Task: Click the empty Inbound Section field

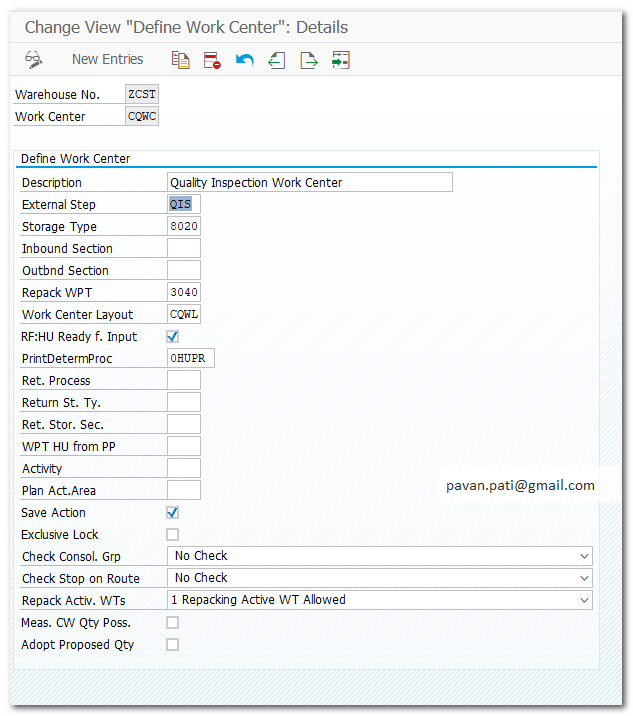Action: pyautogui.click(x=184, y=249)
